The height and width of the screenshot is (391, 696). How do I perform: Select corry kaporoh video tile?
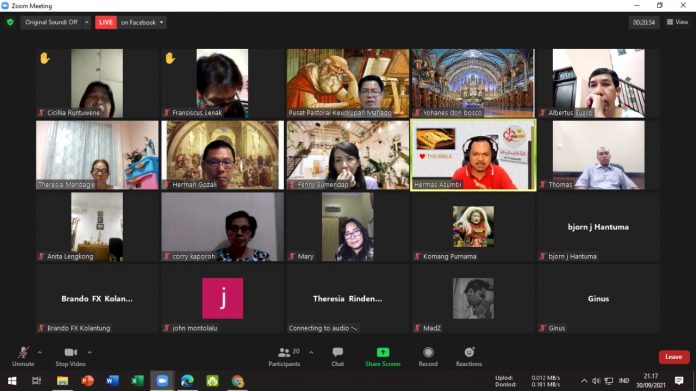click(222, 227)
